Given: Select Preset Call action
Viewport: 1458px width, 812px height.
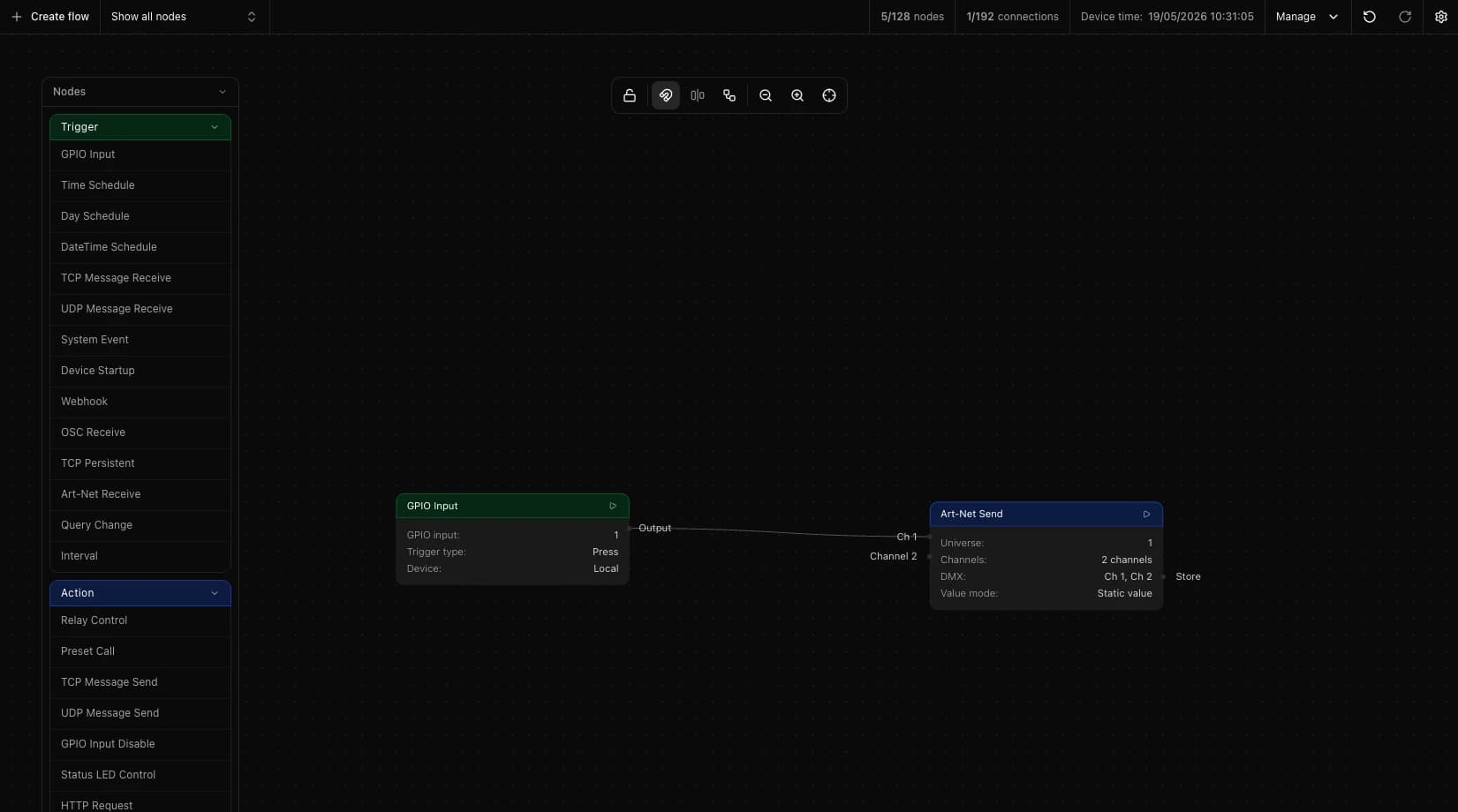Looking at the screenshot, I should point(140,651).
